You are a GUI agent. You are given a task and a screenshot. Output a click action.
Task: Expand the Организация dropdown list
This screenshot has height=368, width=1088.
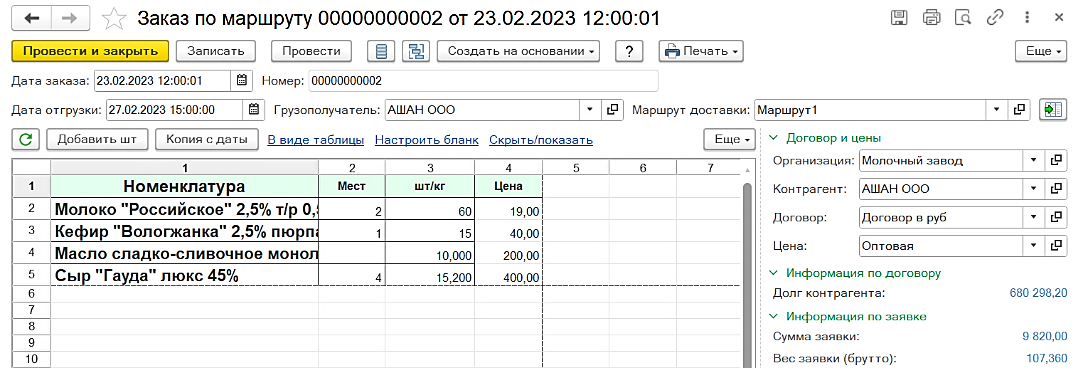[1033, 160]
